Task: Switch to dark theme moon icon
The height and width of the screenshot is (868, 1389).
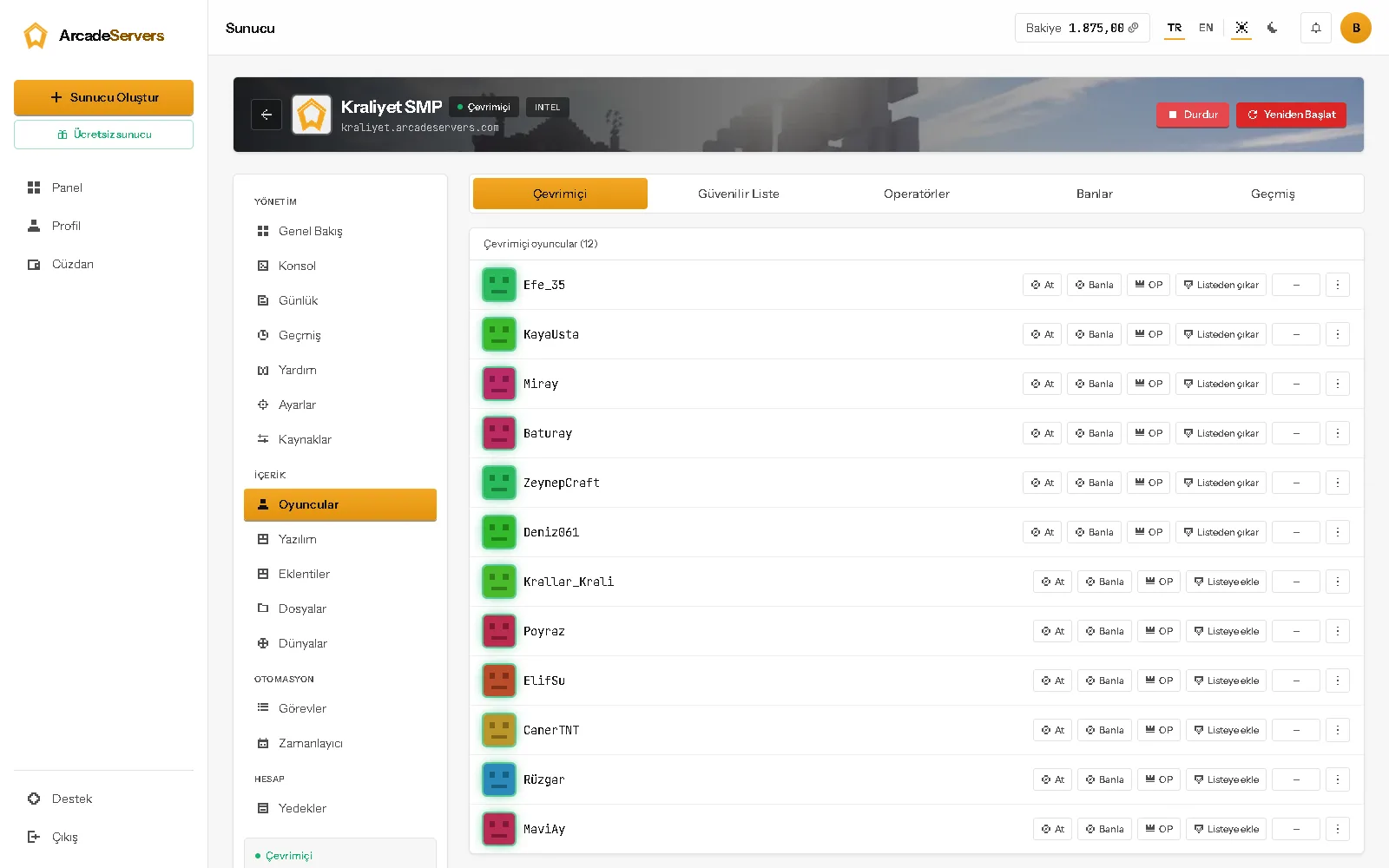Action: tap(1273, 28)
